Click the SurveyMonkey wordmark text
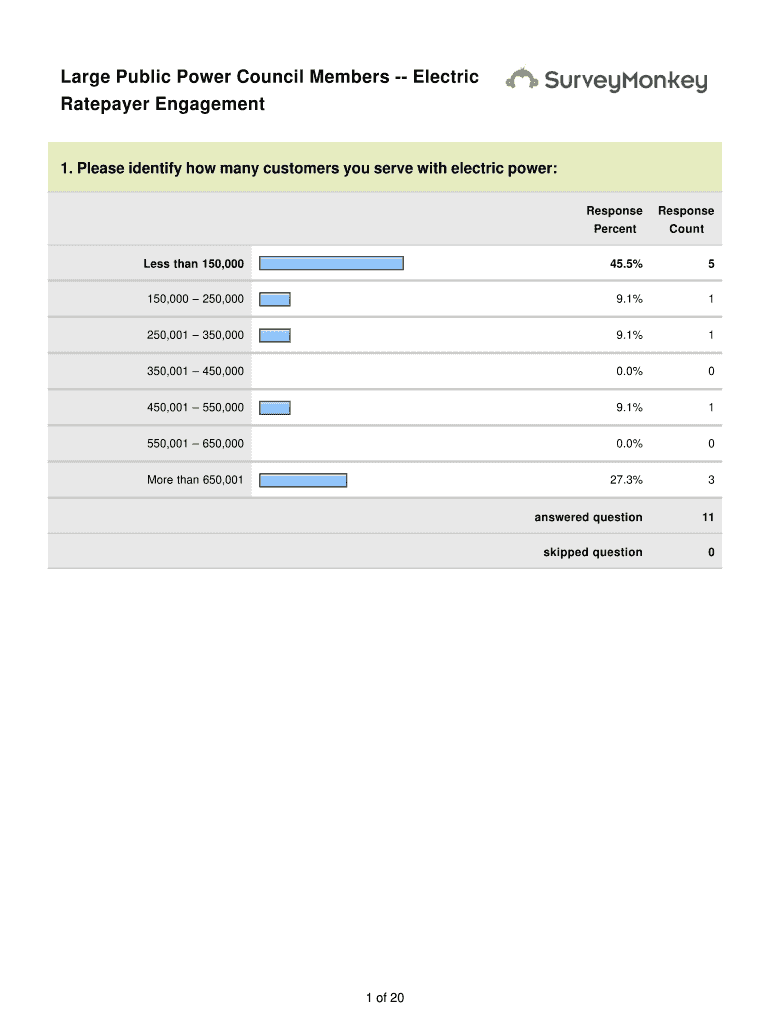Image resolution: width=770 pixels, height=1024 pixels. pyautogui.click(x=625, y=81)
